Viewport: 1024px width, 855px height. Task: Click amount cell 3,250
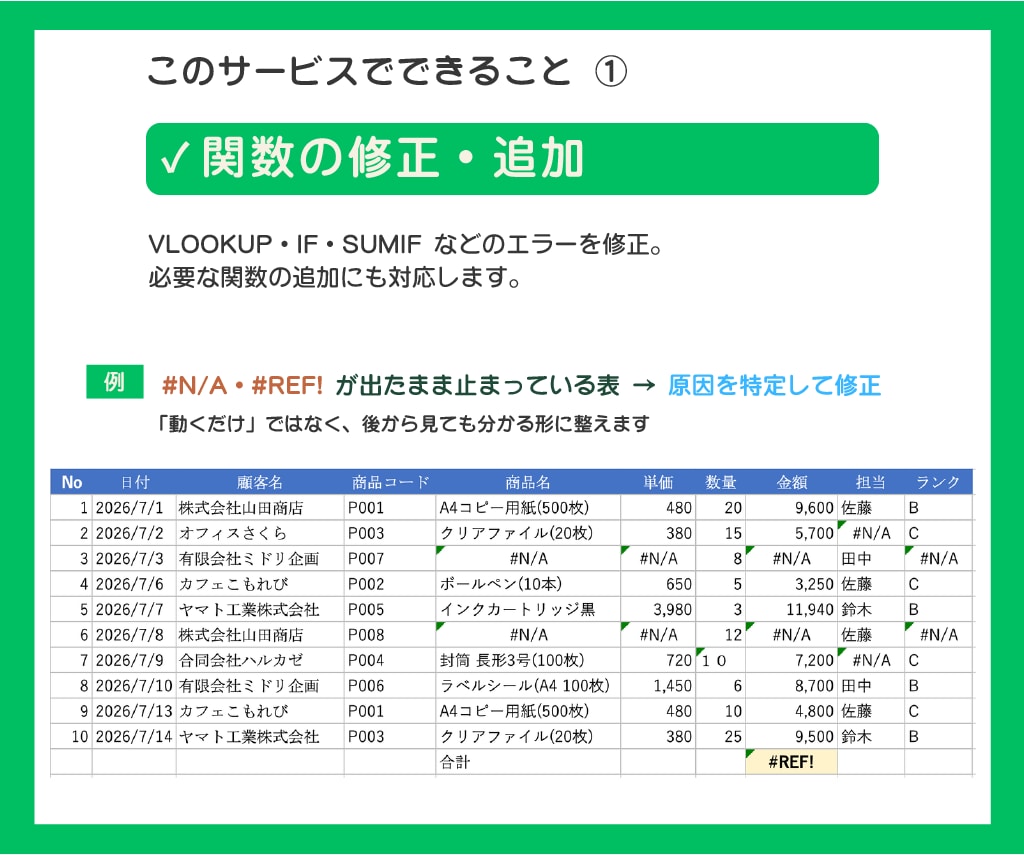pos(792,584)
